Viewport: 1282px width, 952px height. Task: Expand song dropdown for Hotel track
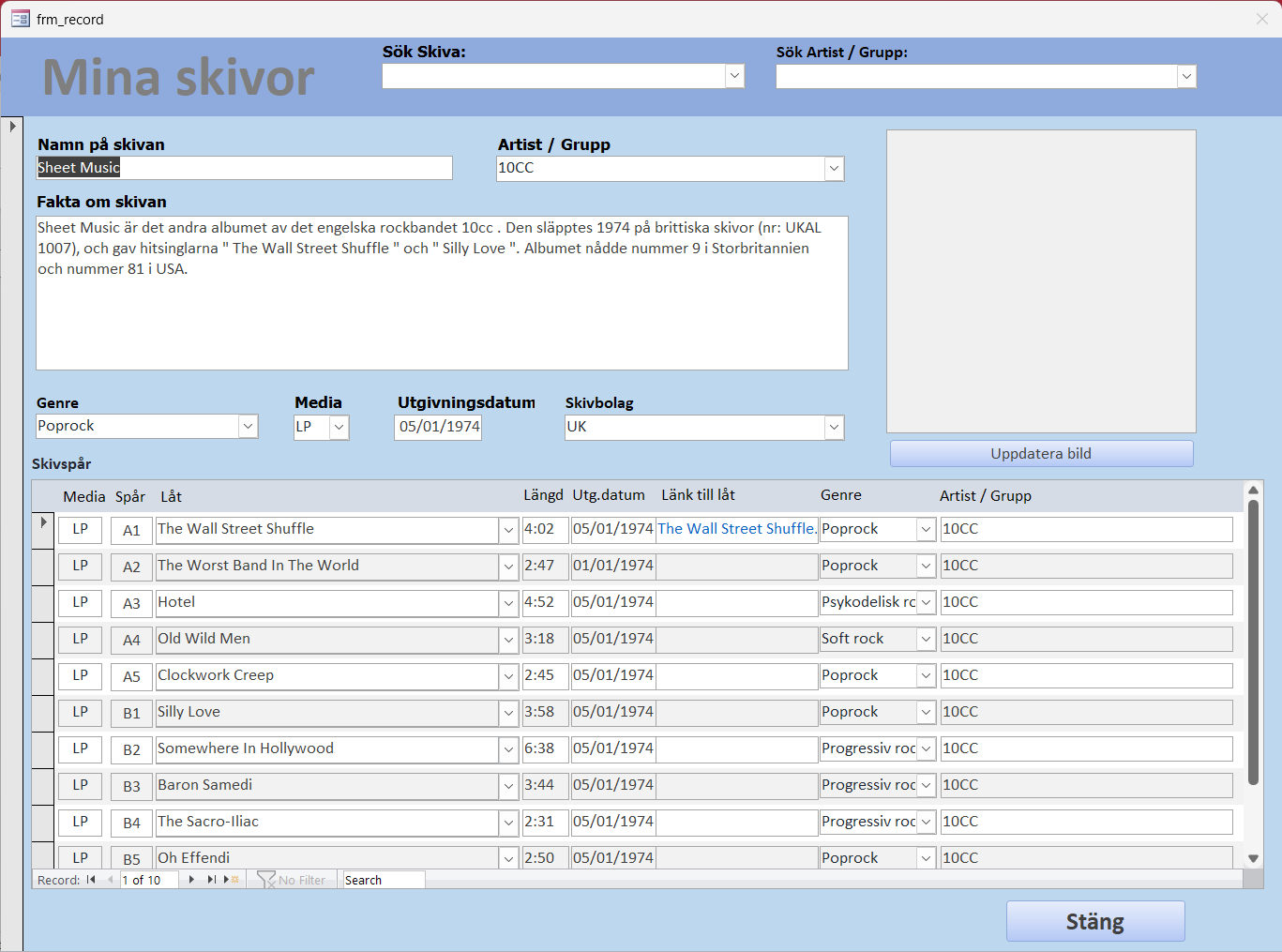click(508, 603)
